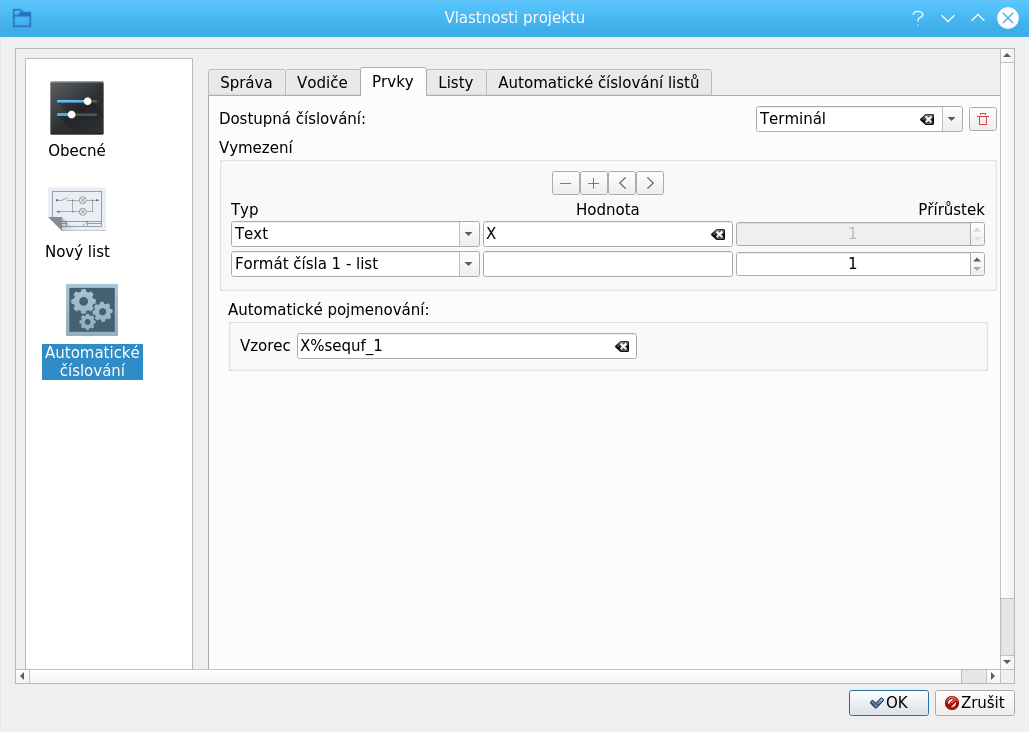Switch to the Vodiče tab
This screenshot has height=732, width=1029.
click(x=322, y=82)
